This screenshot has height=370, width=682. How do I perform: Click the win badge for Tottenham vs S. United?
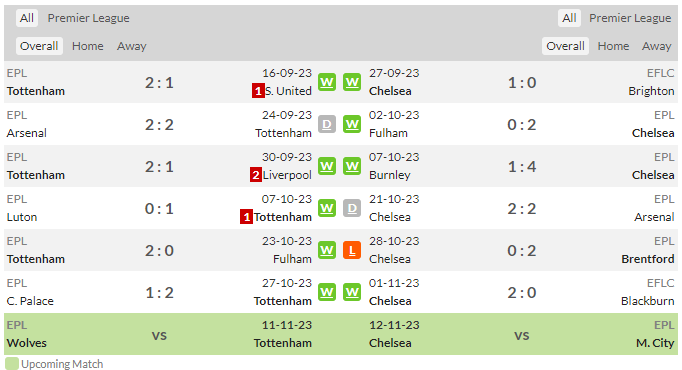pos(327,82)
